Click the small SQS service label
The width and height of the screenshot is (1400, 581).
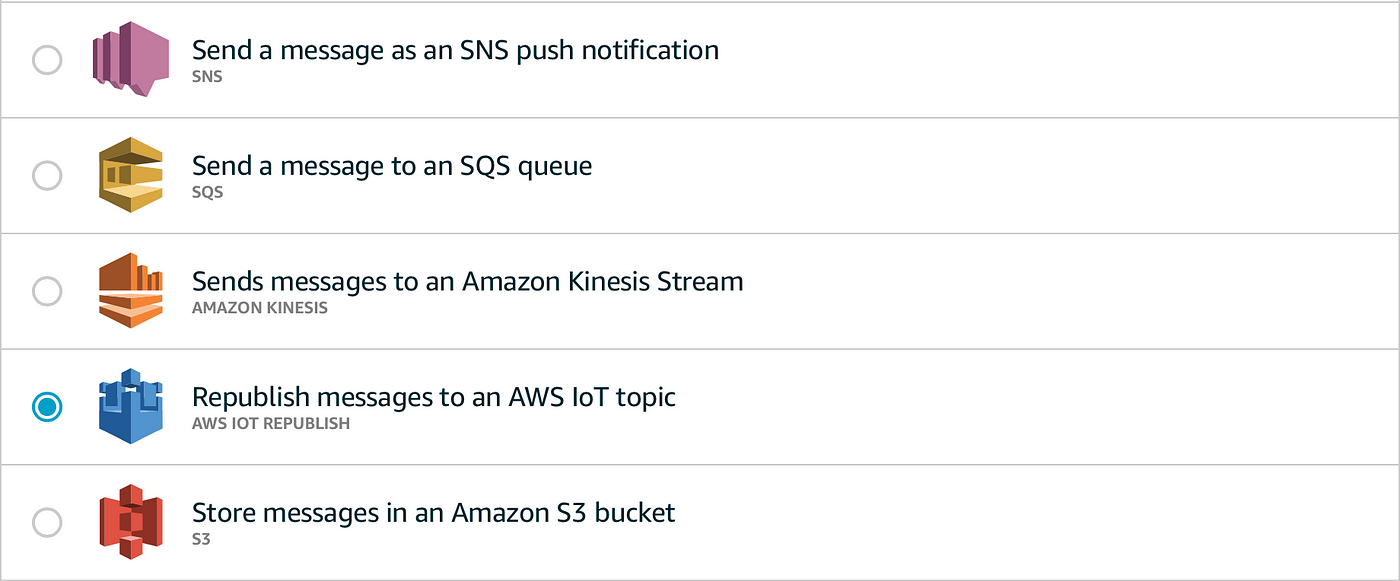coord(207,192)
